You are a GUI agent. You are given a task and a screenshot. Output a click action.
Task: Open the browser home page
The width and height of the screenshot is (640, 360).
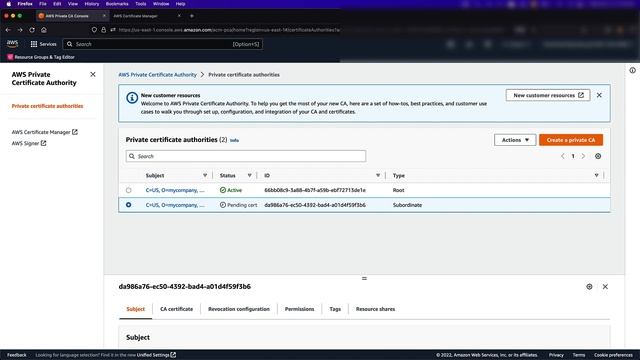pyautogui.click(x=44, y=30)
